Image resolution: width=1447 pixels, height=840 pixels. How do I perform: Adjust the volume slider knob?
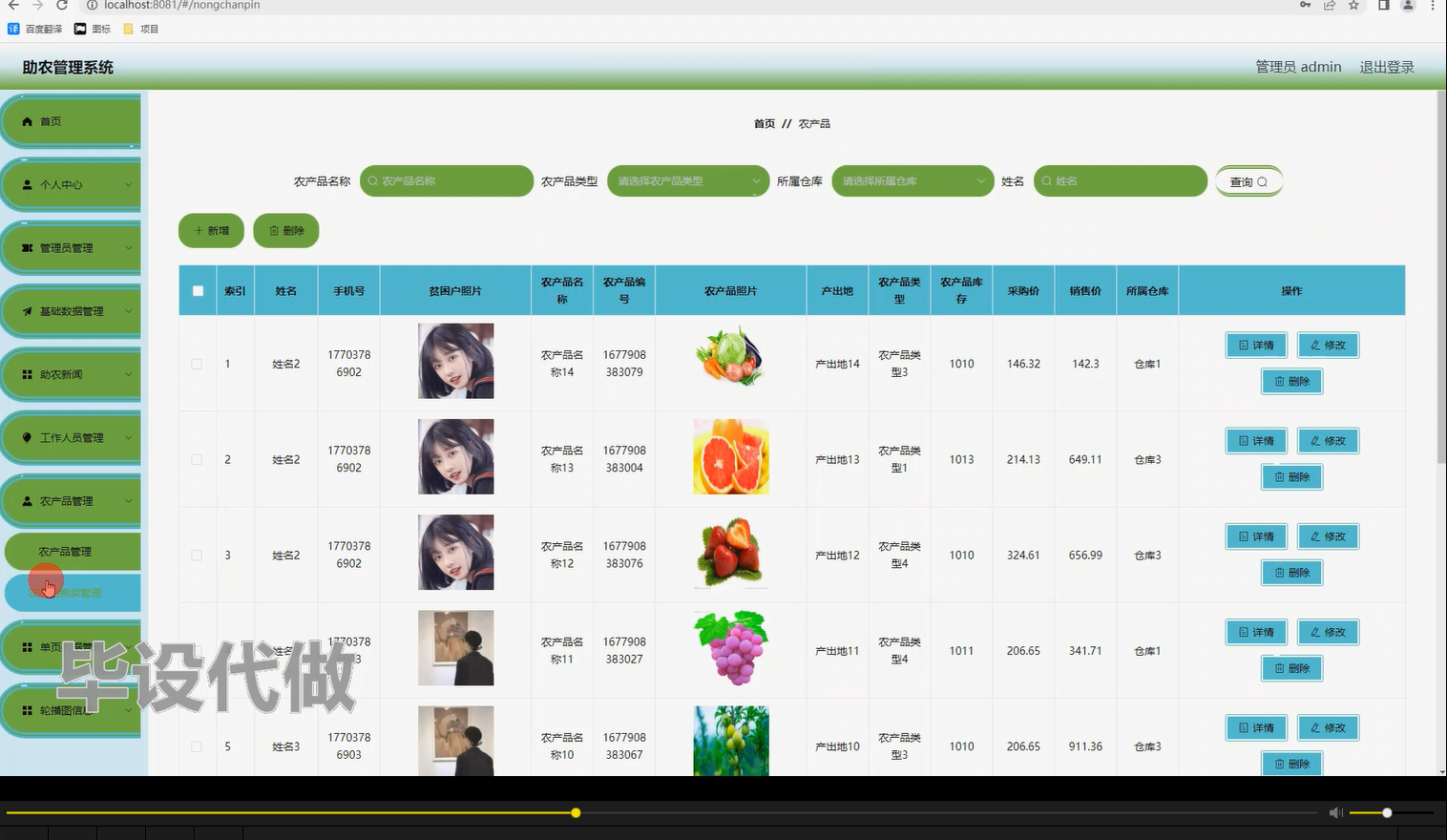pyautogui.click(x=1387, y=812)
